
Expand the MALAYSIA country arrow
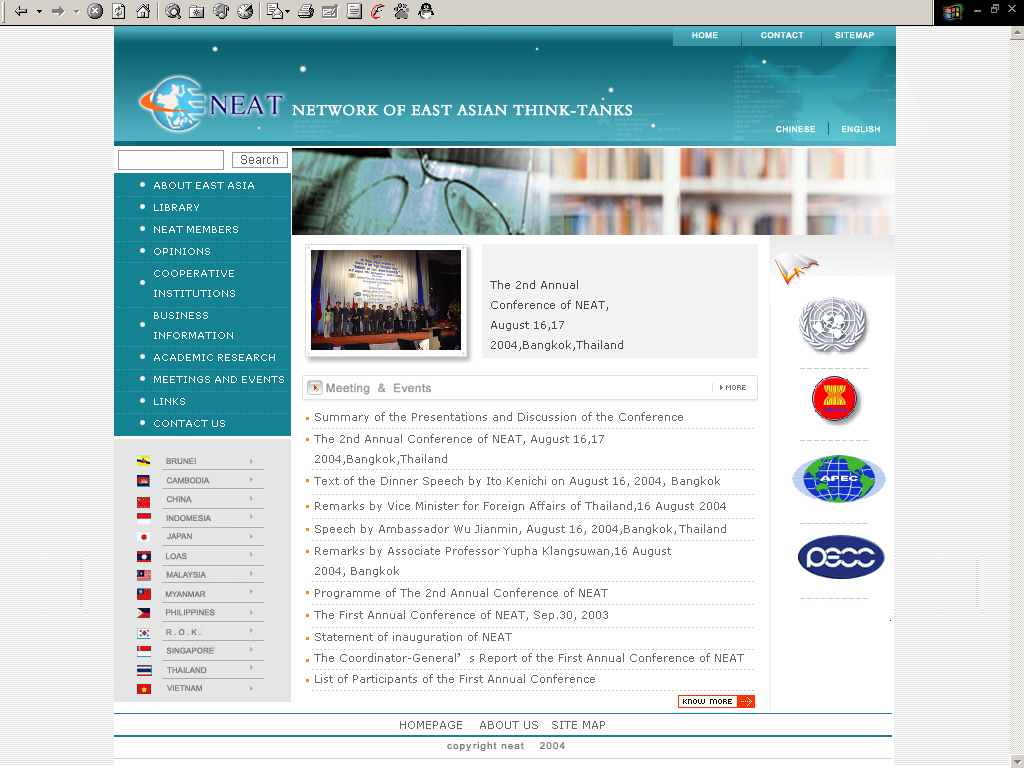(x=251, y=573)
